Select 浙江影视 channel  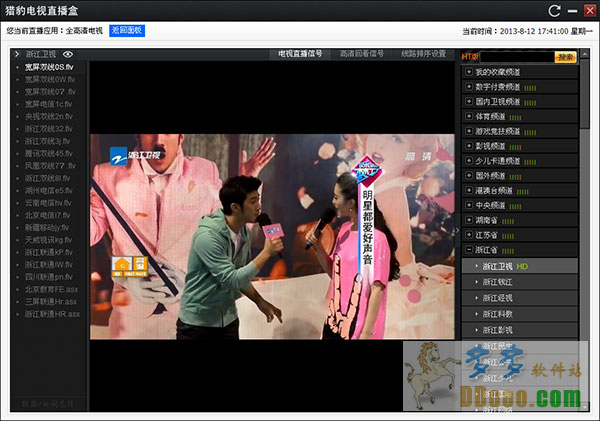click(520, 330)
